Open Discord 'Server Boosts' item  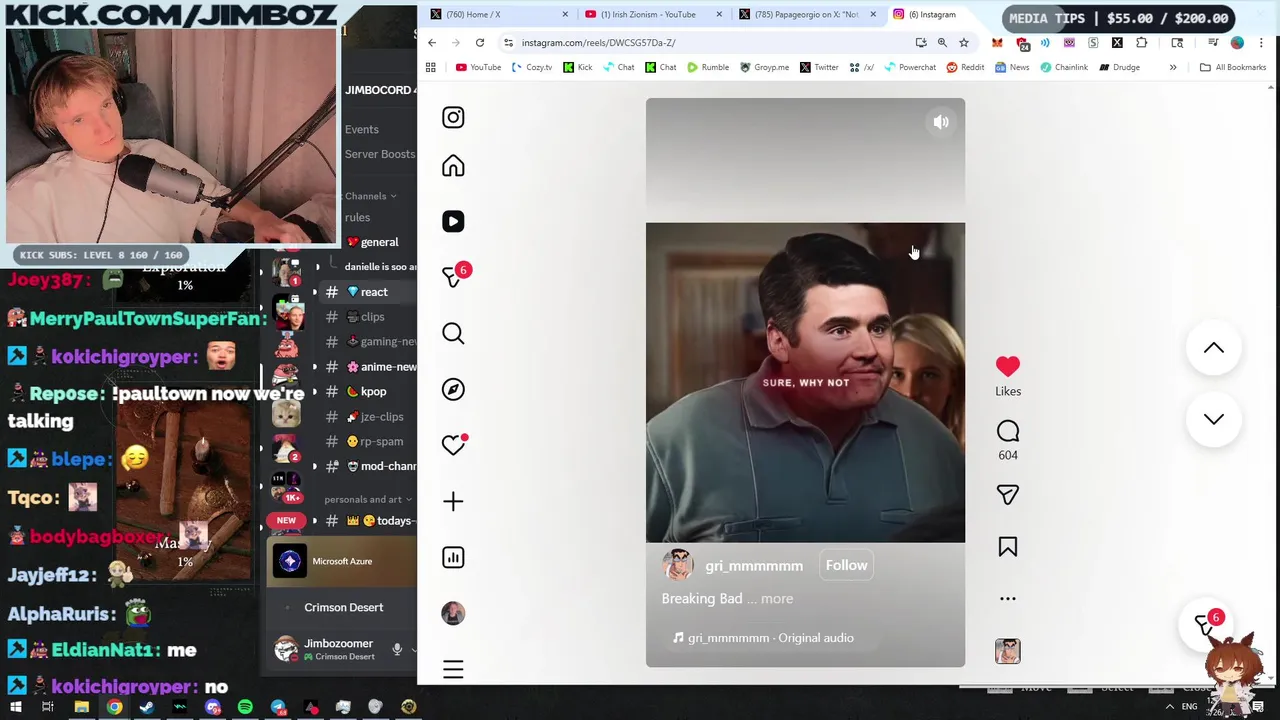click(380, 154)
